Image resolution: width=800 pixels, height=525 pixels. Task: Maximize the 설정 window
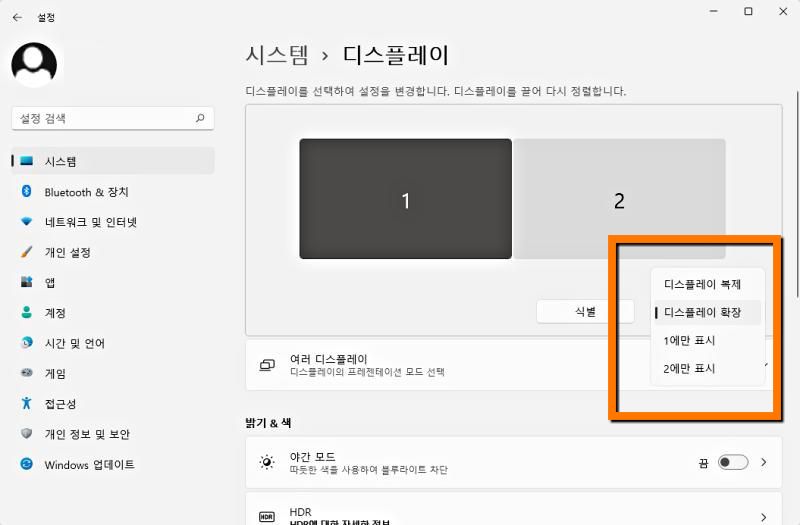point(748,11)
